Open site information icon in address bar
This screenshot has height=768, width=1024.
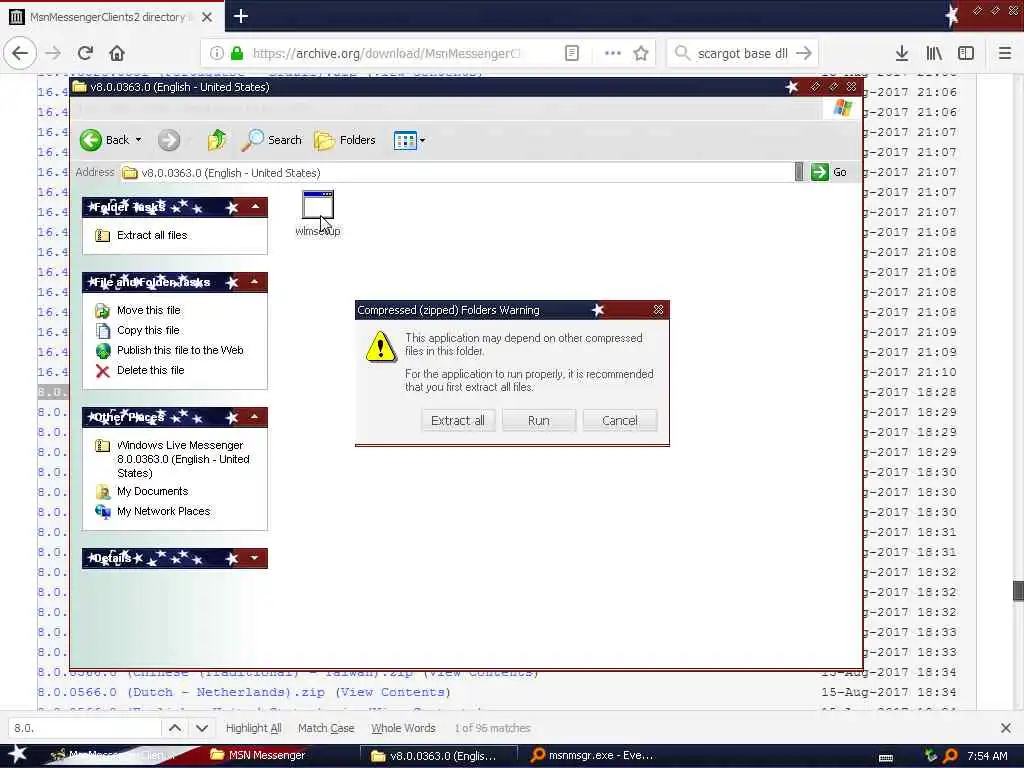(x=217, y=54)
